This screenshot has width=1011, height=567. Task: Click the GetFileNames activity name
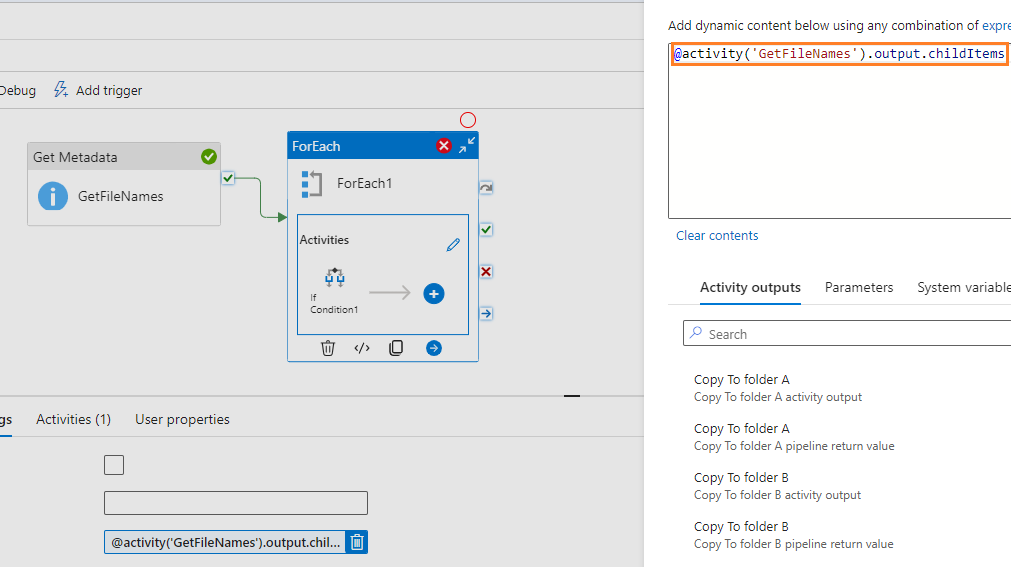click(x=121, y=196)
